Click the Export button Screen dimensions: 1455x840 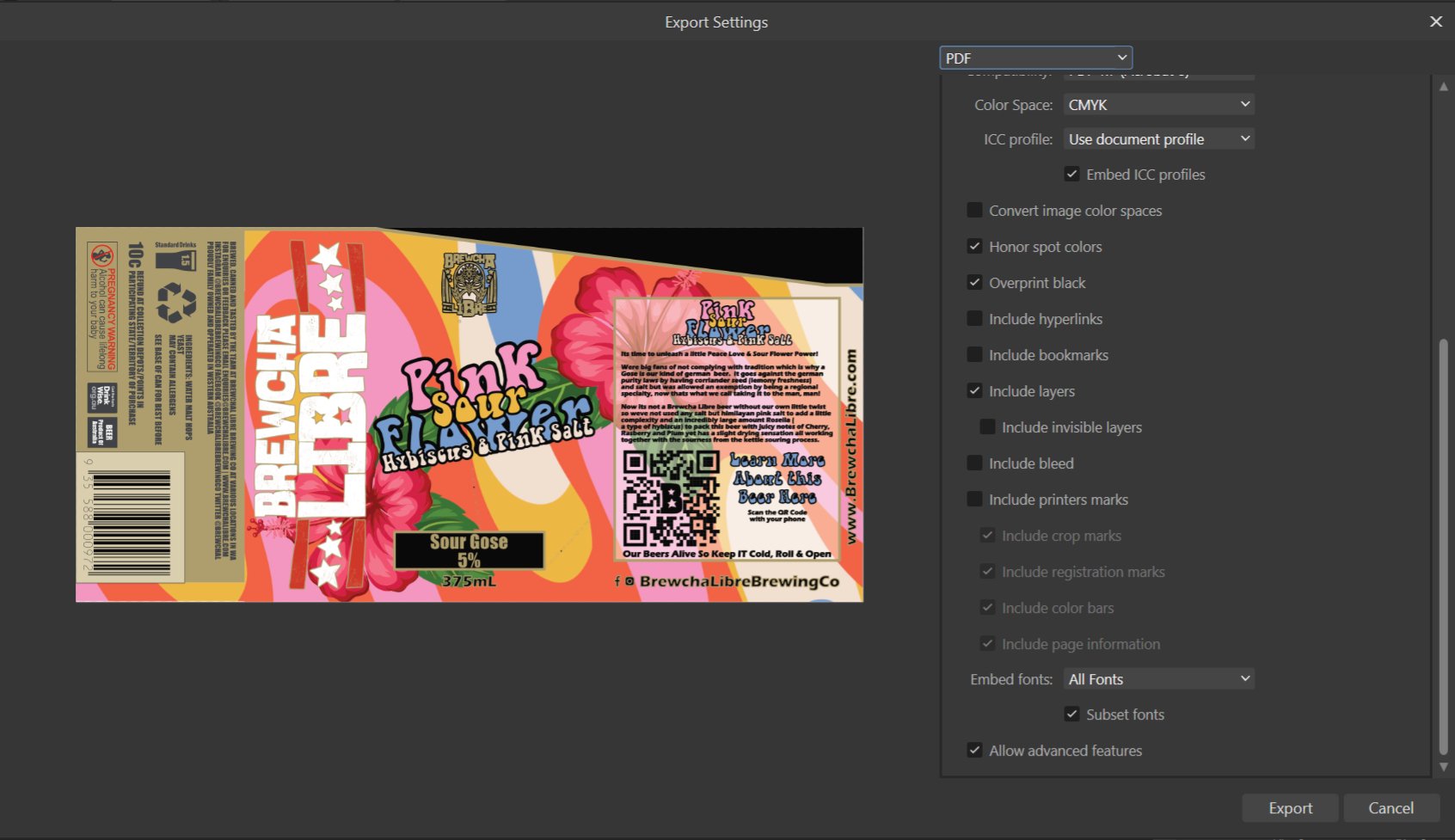pyautogui.click(x=1290, y=807)
